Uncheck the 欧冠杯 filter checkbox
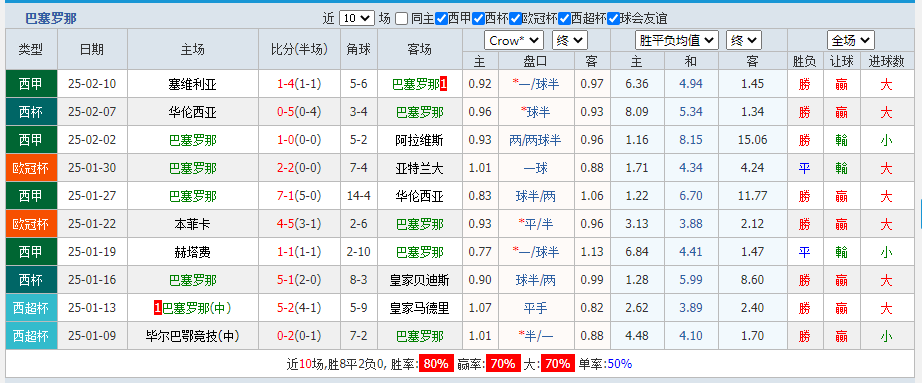 tap(515, 19)
